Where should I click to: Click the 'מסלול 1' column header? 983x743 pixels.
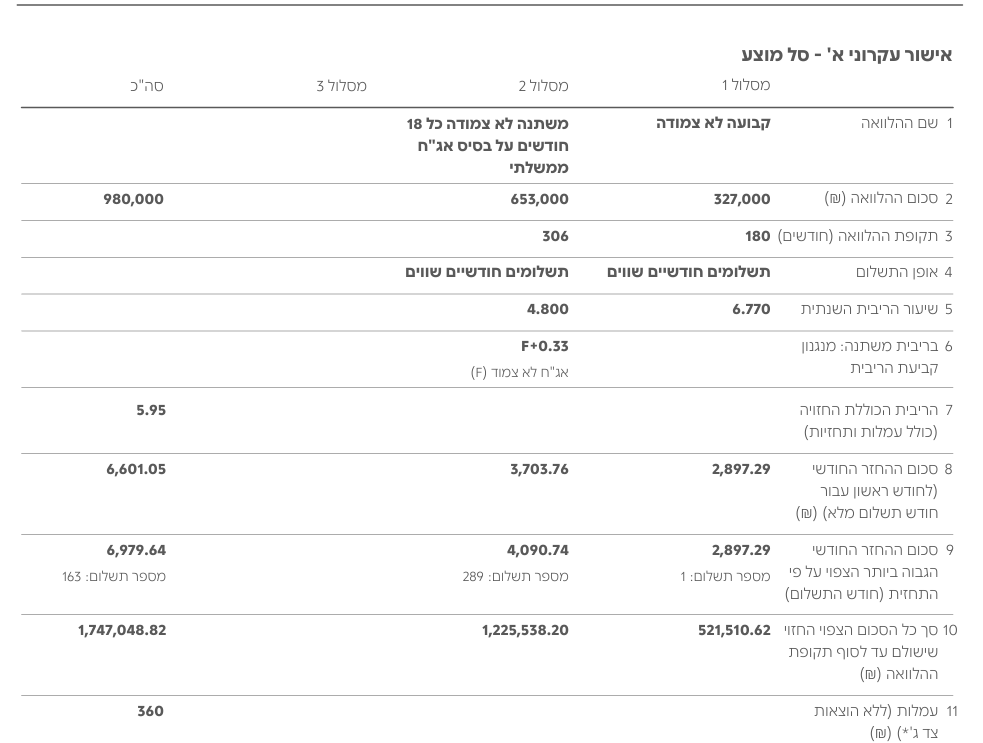coord(746,85)
